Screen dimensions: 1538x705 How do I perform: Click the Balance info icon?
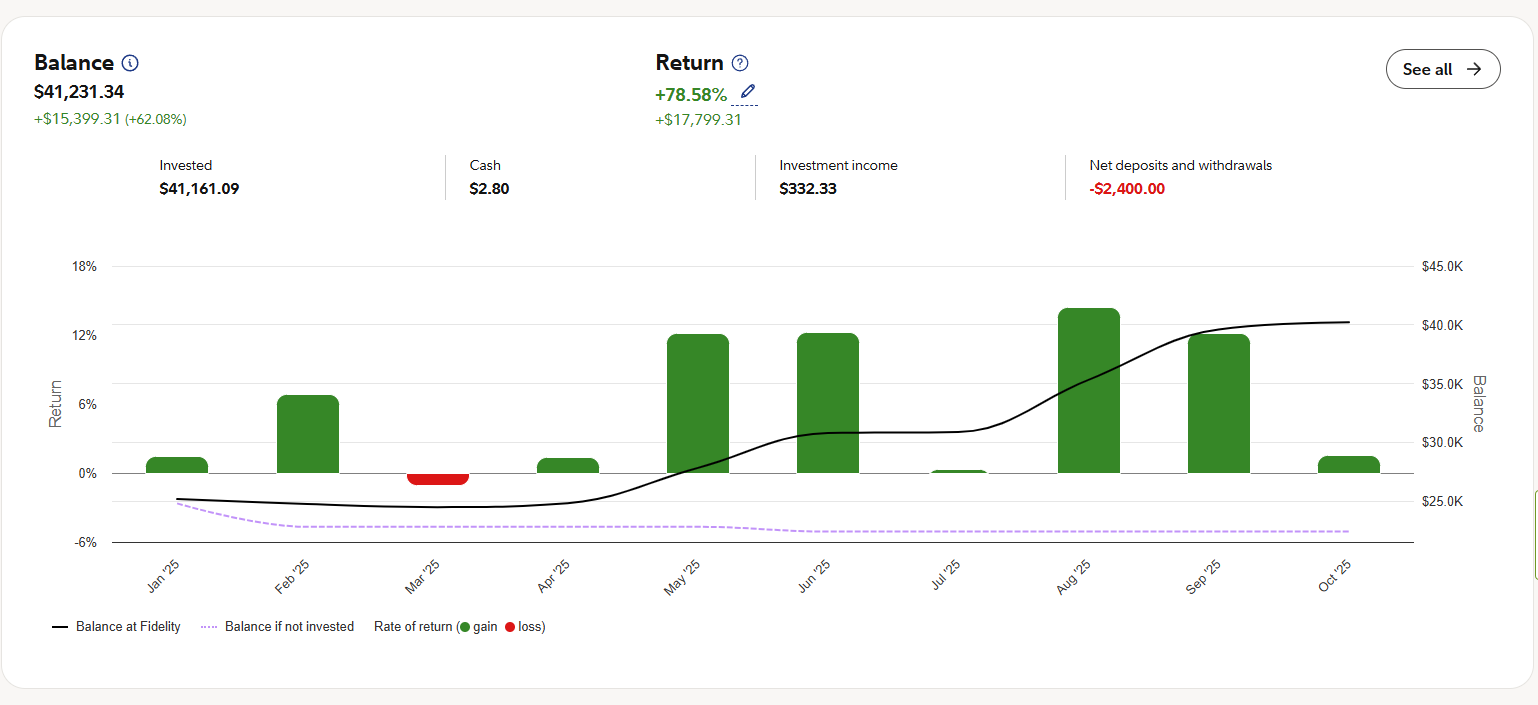click(x=130, y=63)
